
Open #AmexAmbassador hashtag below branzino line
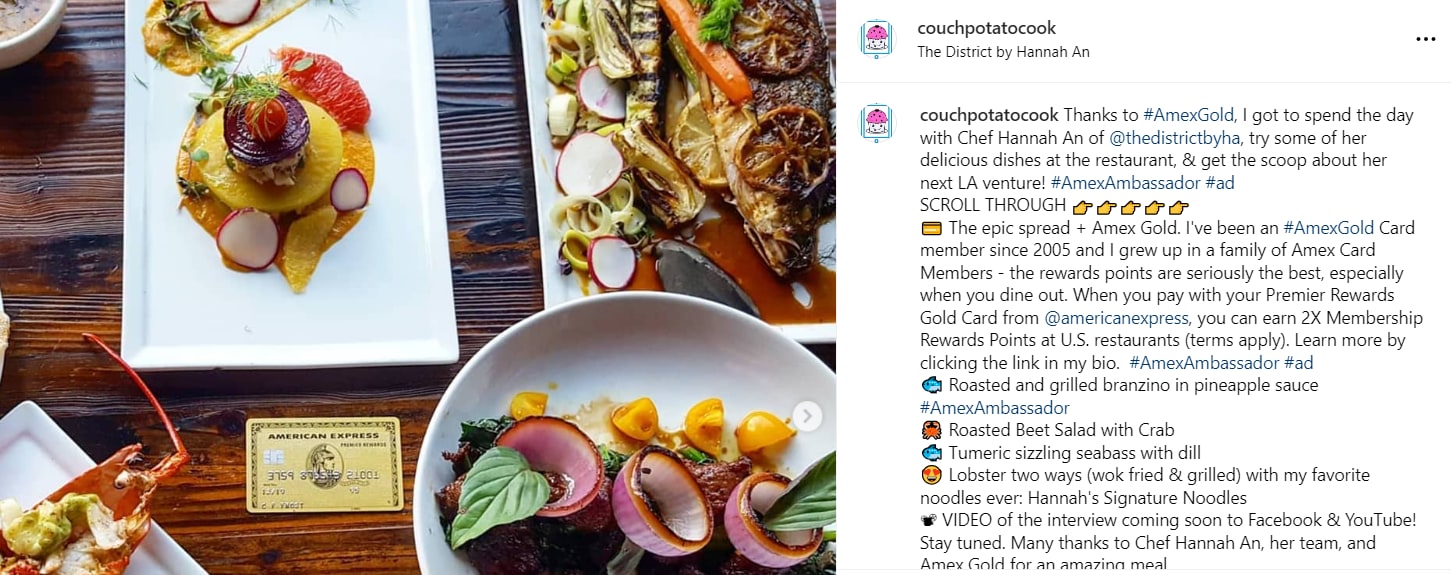pyautogui.click(x=994, y=408)
